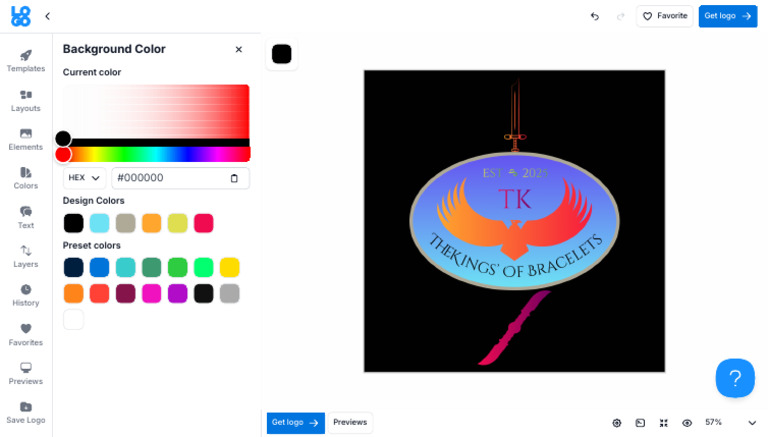The height and width of the screenshot is (437, 768).
Task: Select the dark navy preset color
Action: point(73,267)
